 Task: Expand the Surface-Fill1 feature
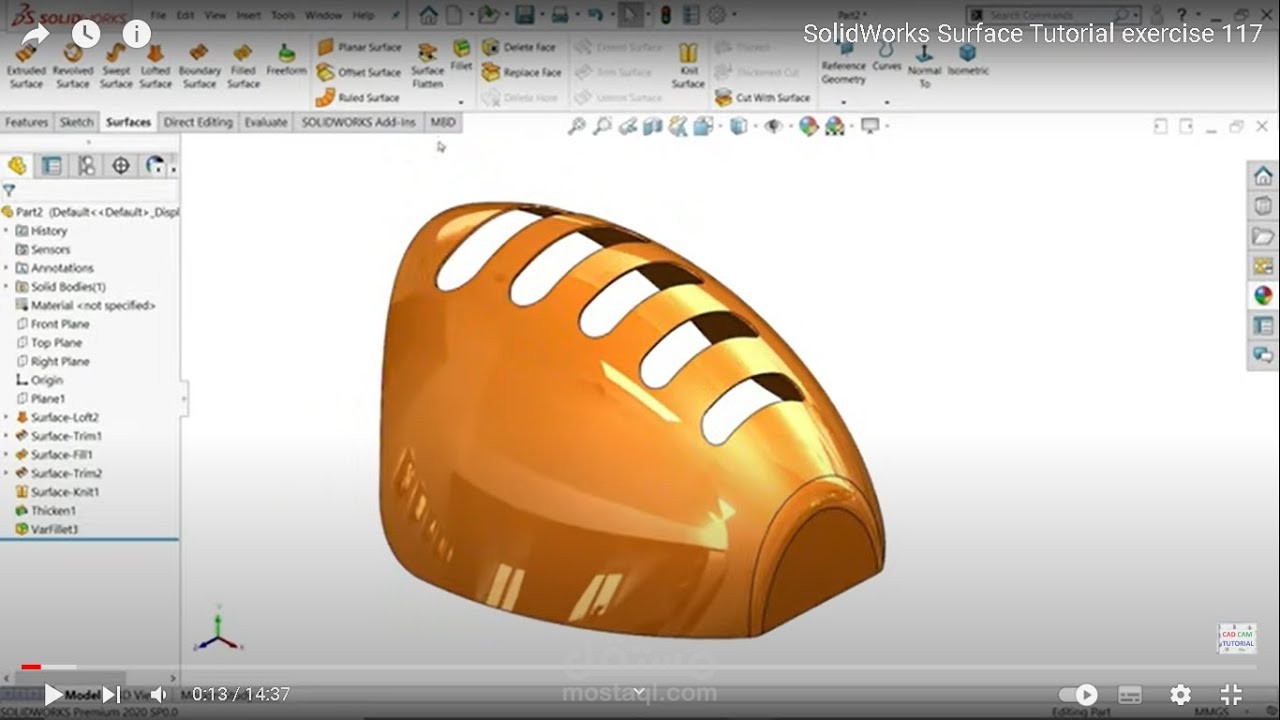point(6,455)
